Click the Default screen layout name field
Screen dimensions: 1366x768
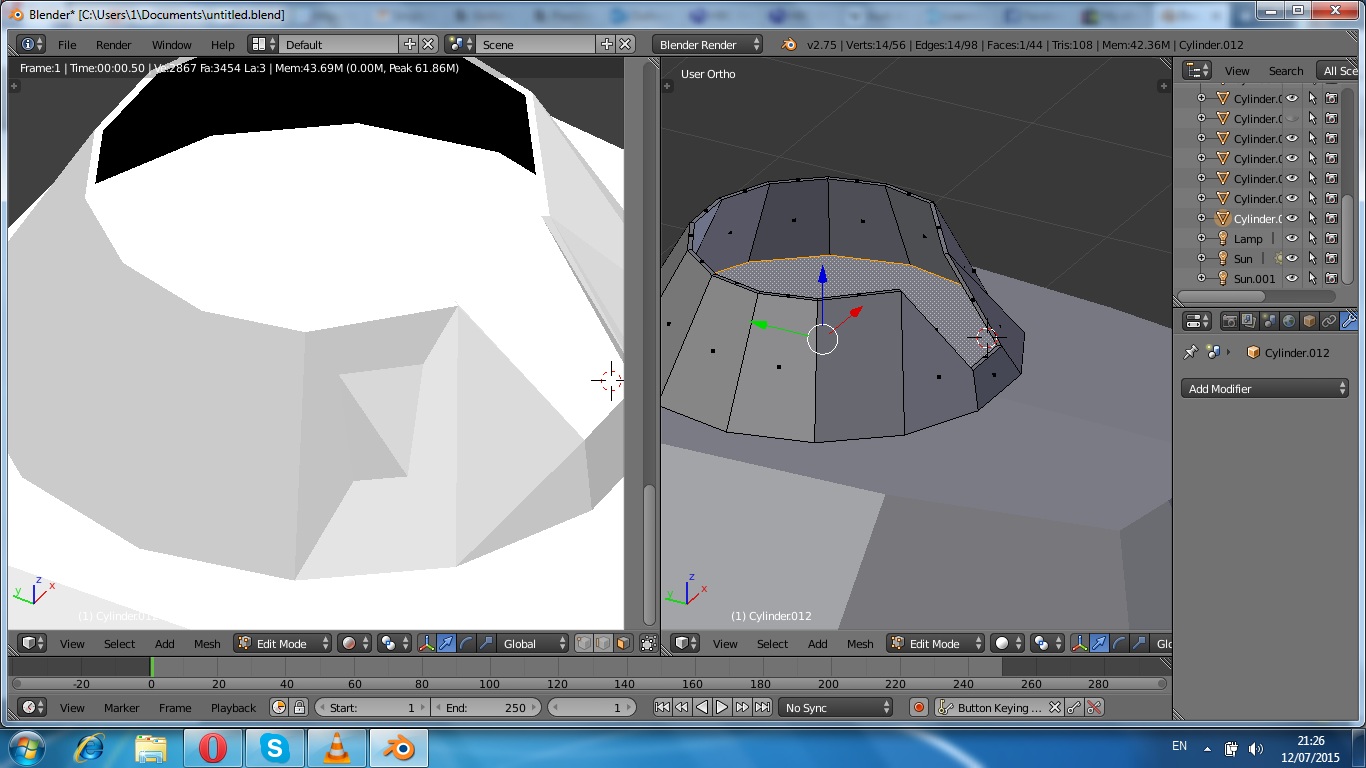pos(338,44)
